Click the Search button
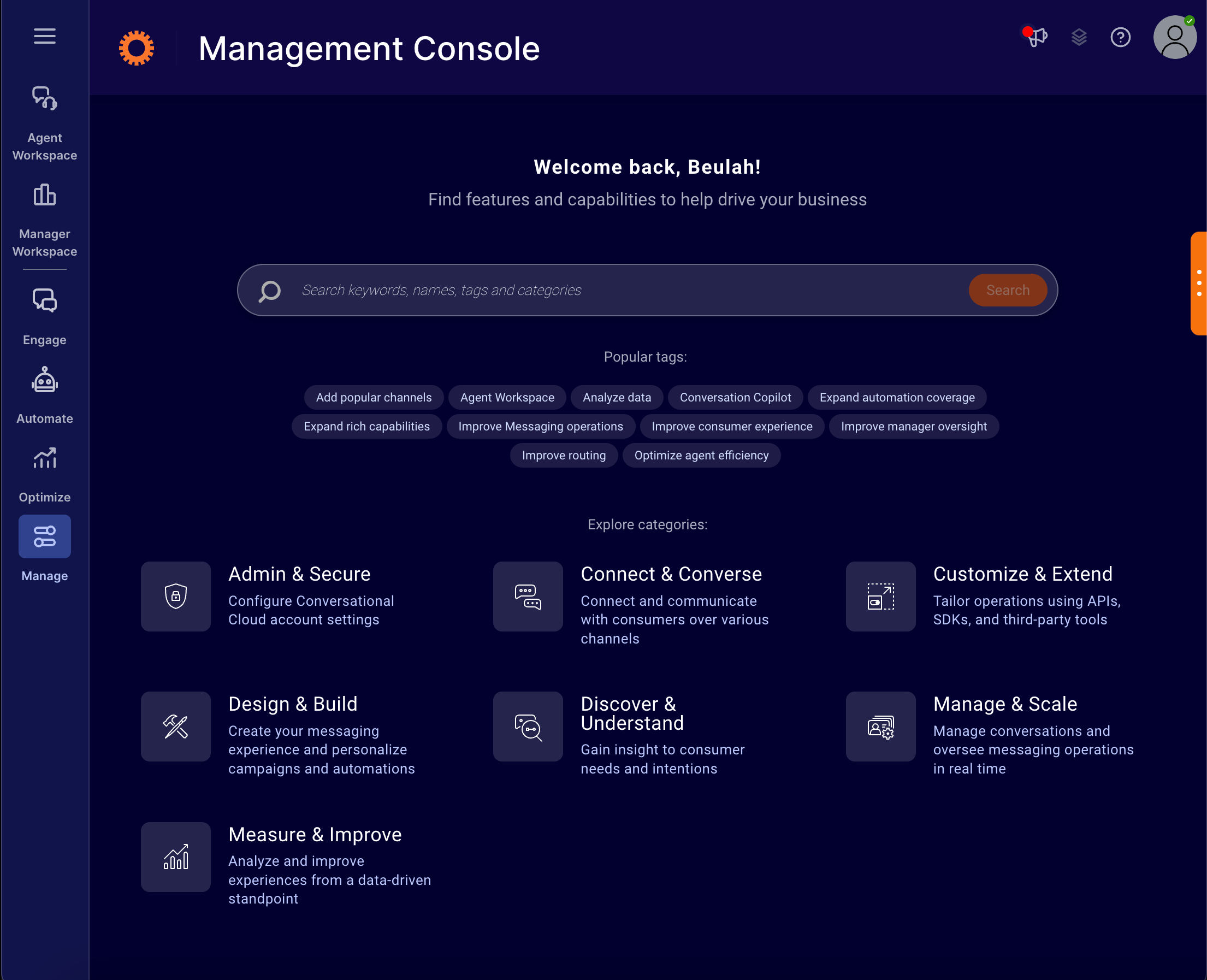The height and width of the screenshot is (980, 1207). (1006, 290)
